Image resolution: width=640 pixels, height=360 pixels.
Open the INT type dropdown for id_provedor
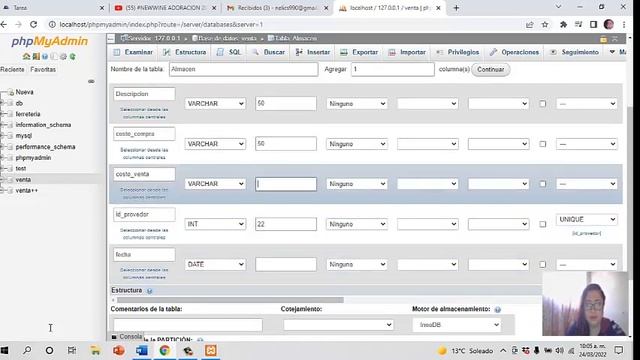point(215,224)
